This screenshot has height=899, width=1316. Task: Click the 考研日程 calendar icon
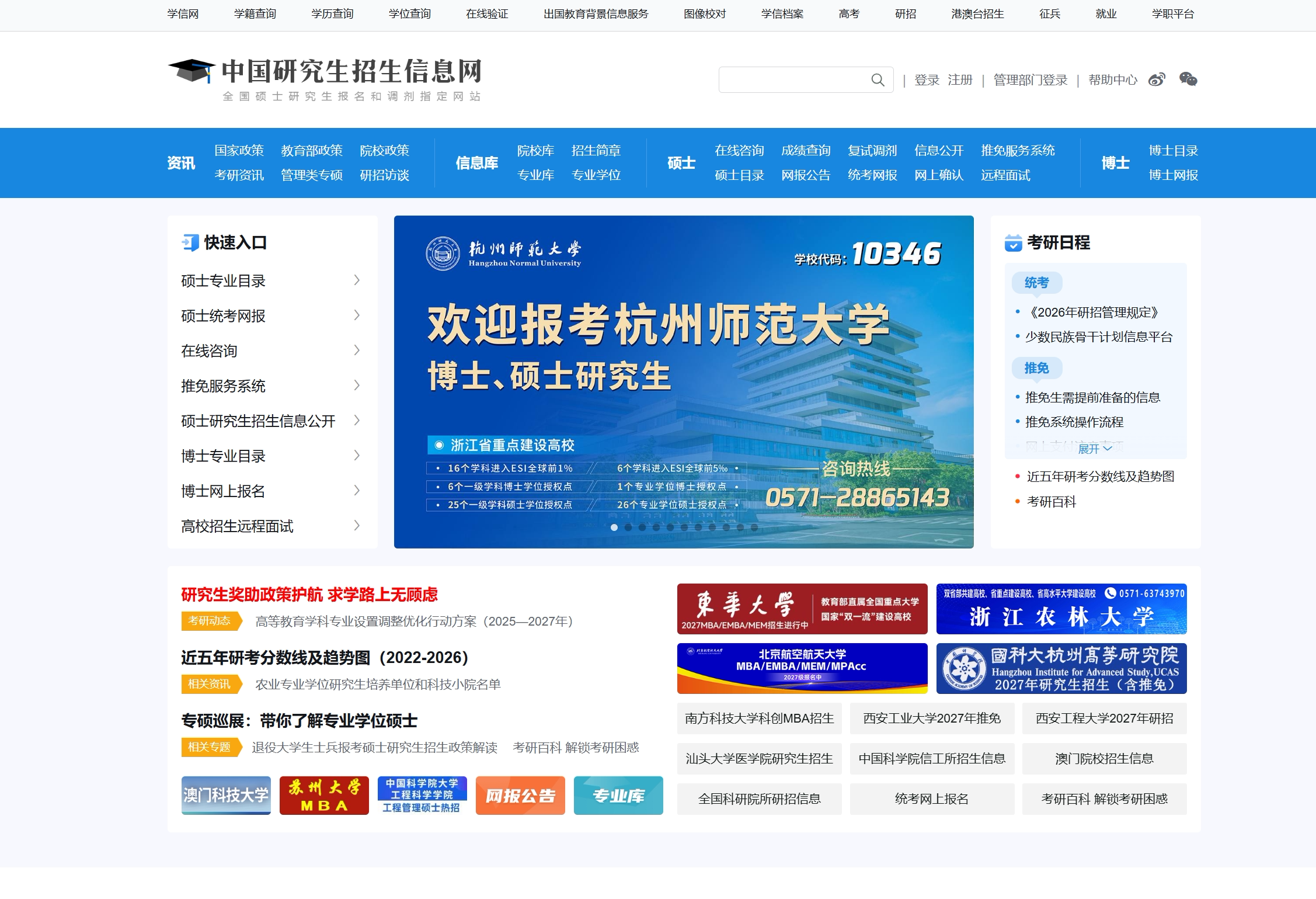[x=1013, y=242]
